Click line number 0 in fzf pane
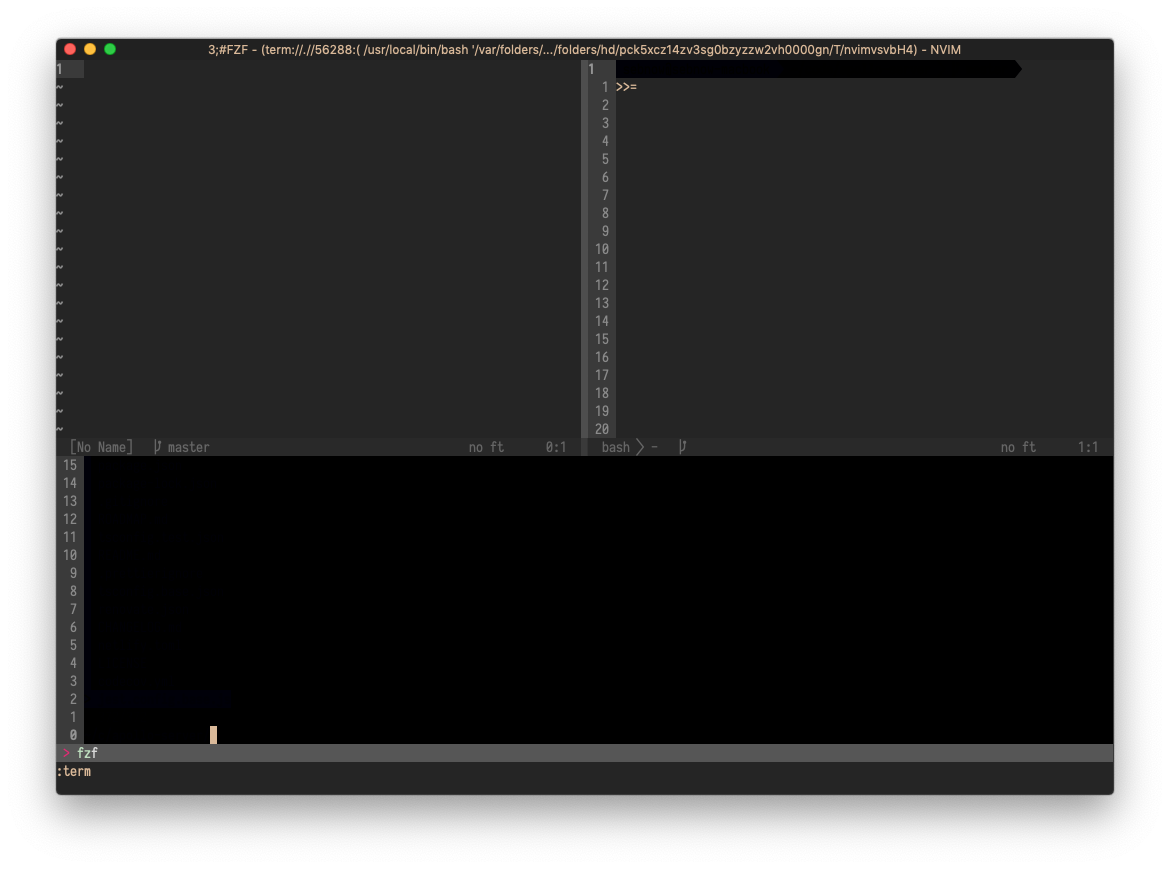 tap(73, 735)
